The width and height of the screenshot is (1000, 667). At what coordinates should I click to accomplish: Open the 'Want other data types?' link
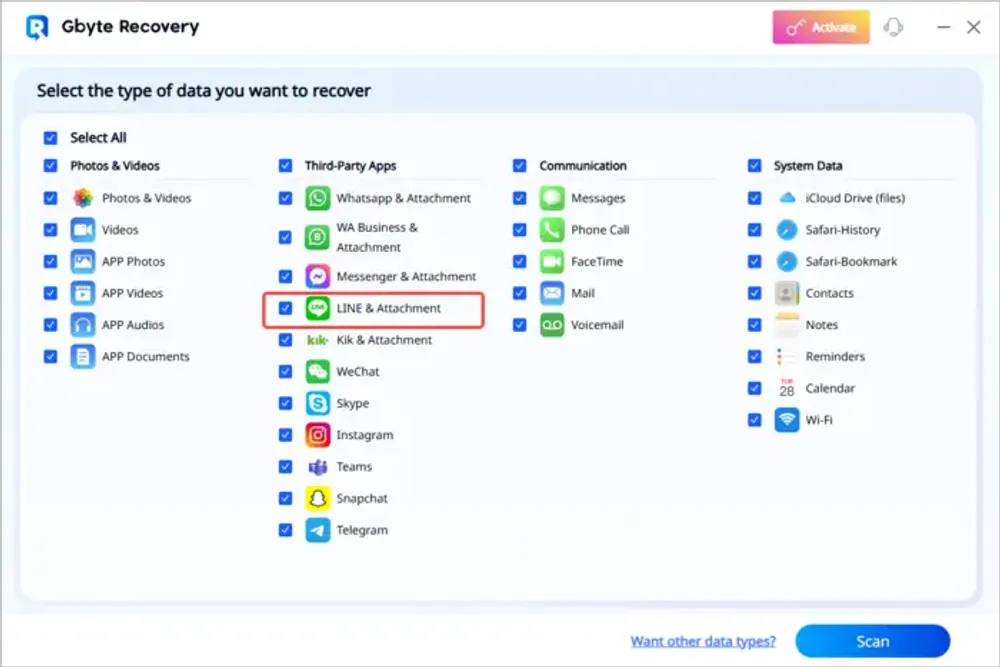pyautogui.click(x=703, y=641)
